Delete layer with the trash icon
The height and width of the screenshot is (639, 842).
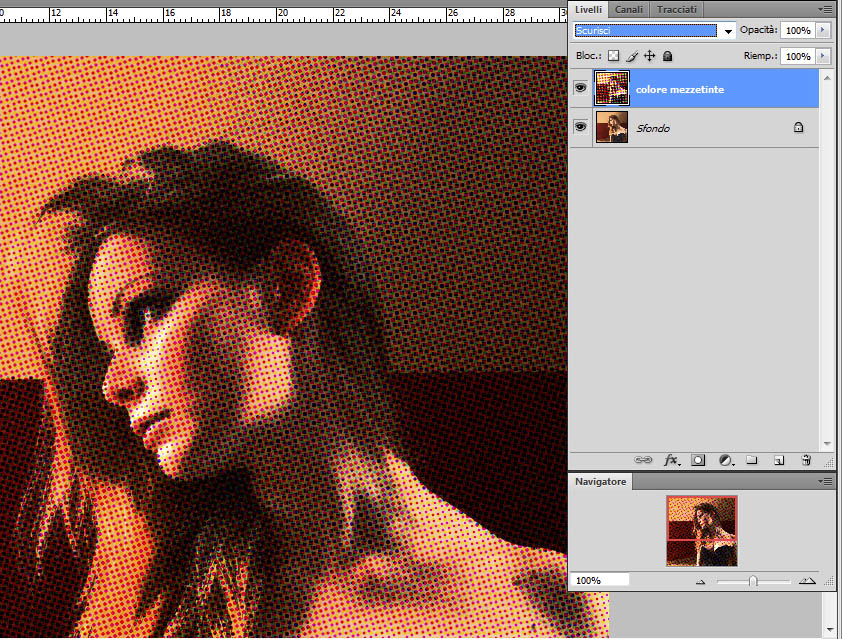click(x=806, y=460)
